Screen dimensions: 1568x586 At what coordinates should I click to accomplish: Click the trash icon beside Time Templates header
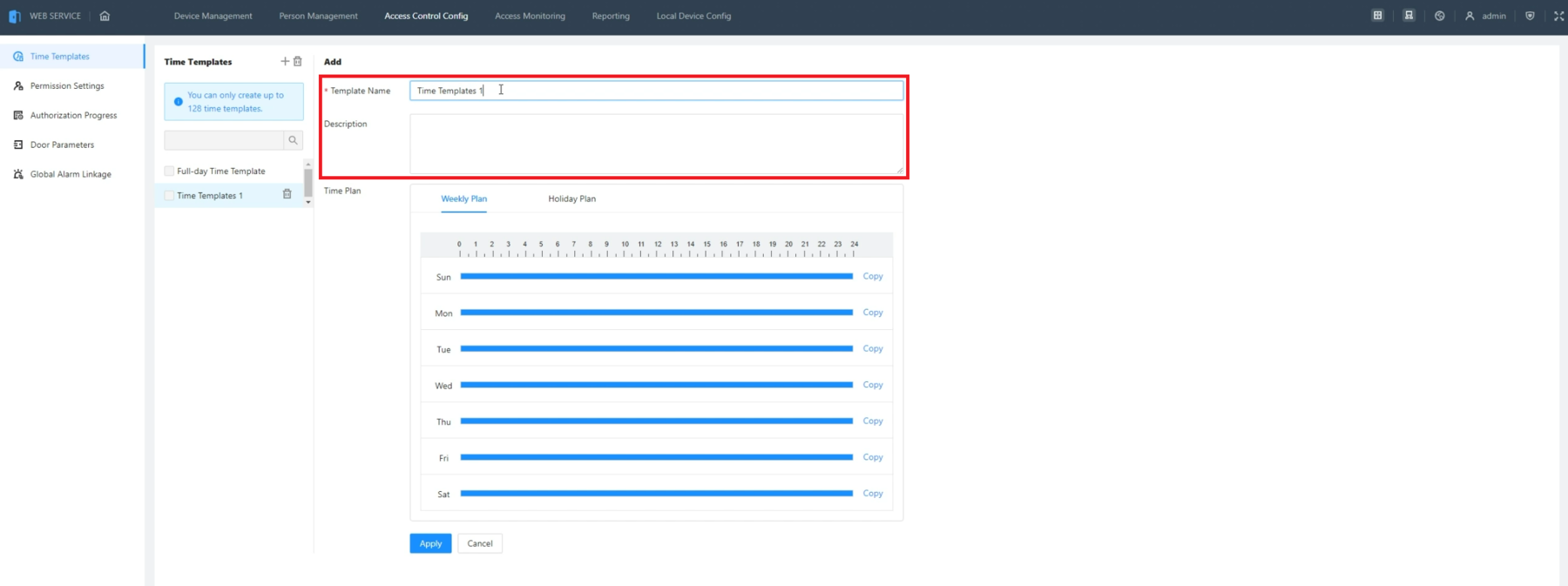298,61
